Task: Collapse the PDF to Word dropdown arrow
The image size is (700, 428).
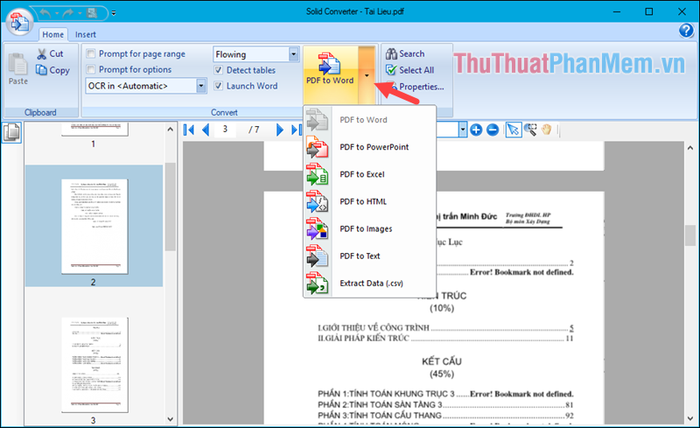Action: tap(367, 75)
